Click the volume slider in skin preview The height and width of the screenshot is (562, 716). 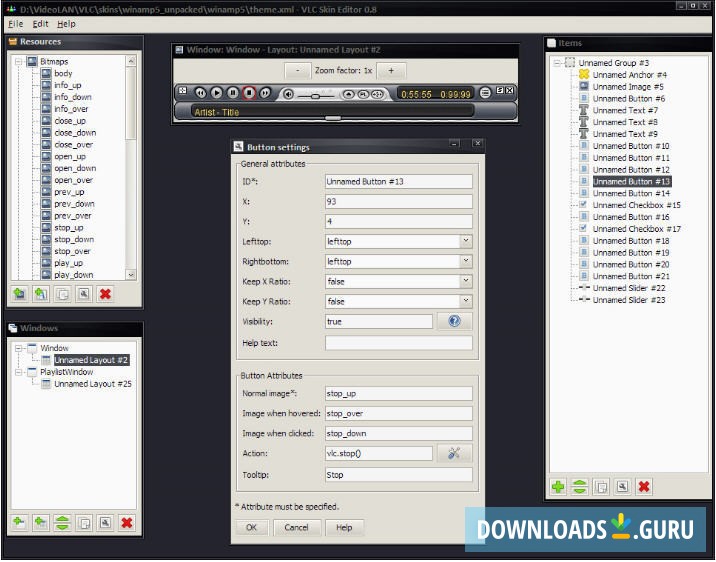(315, 96)
